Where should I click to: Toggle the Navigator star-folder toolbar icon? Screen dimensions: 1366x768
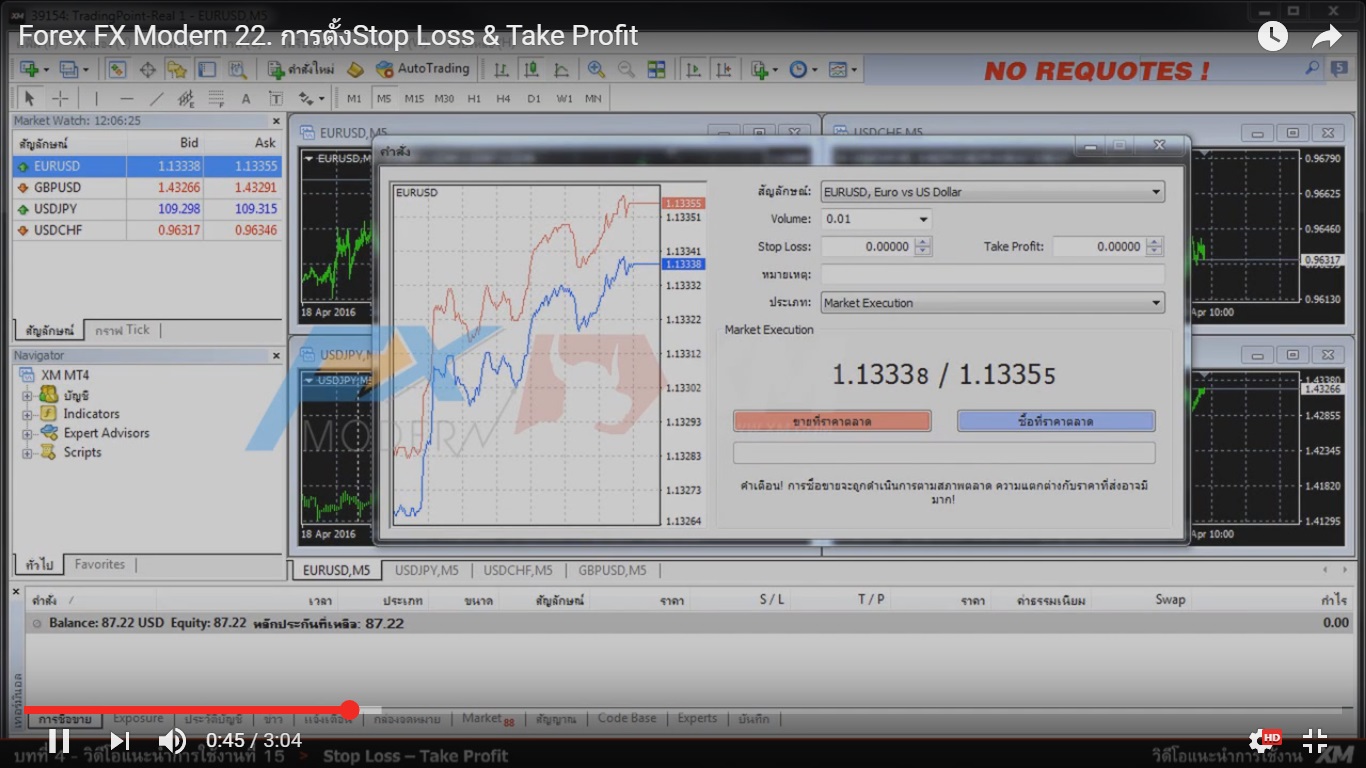(x=177, y=69)
